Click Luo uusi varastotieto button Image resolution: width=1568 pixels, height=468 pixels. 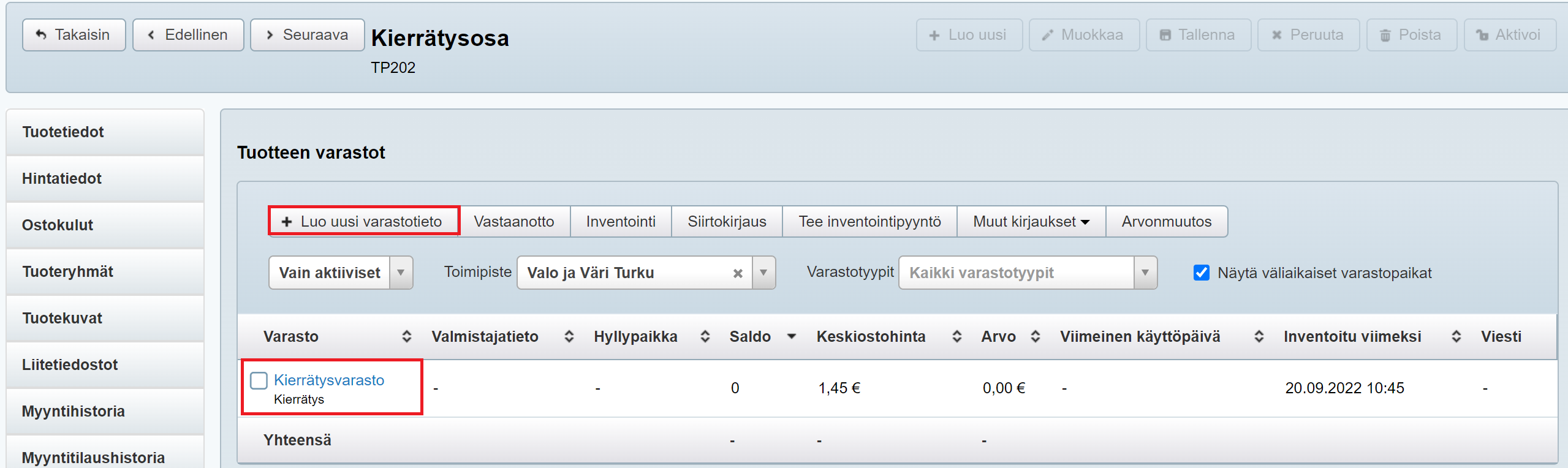click(x=363, y=222)
